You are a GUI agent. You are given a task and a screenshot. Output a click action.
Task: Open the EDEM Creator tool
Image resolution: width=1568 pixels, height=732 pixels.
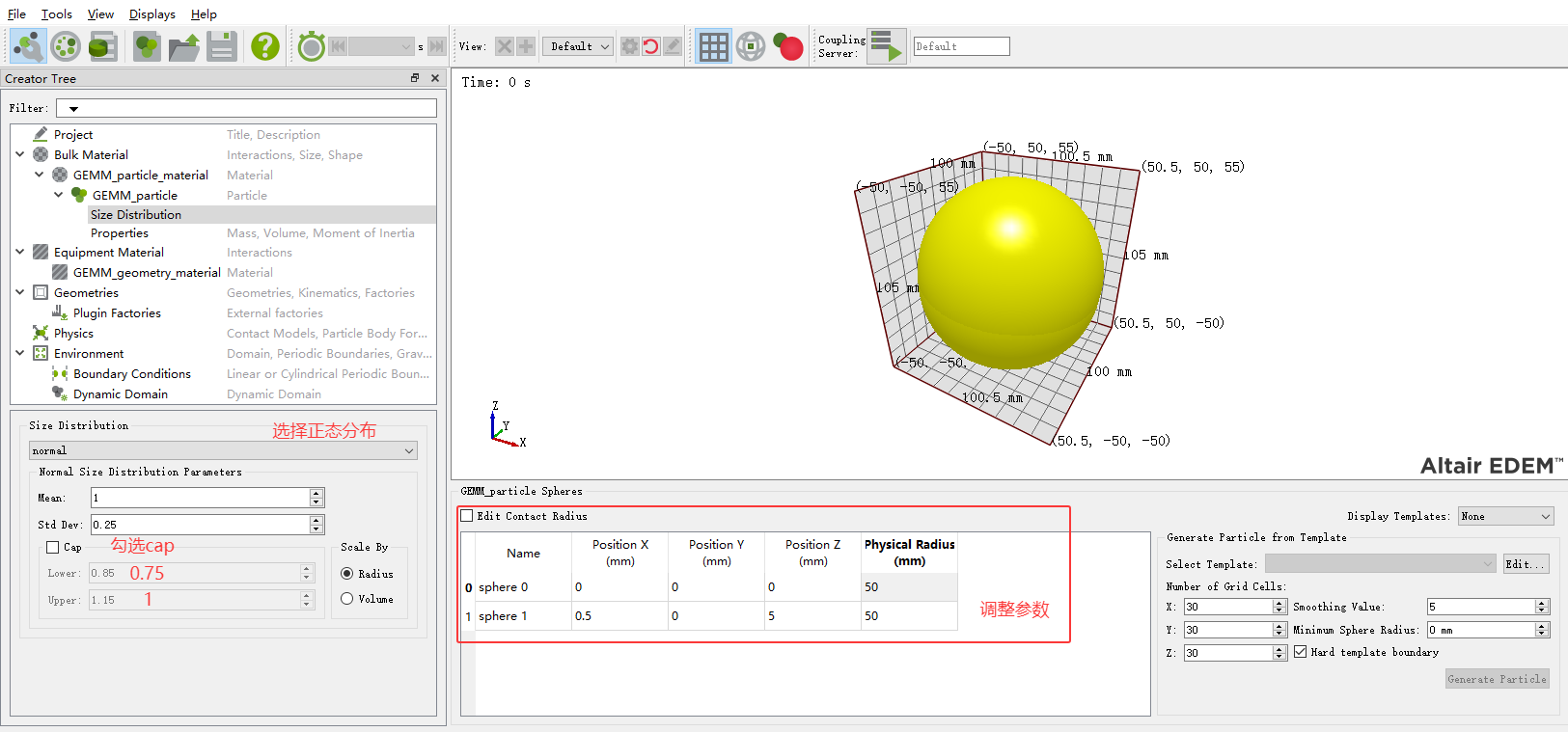click(x=28, y=46)
